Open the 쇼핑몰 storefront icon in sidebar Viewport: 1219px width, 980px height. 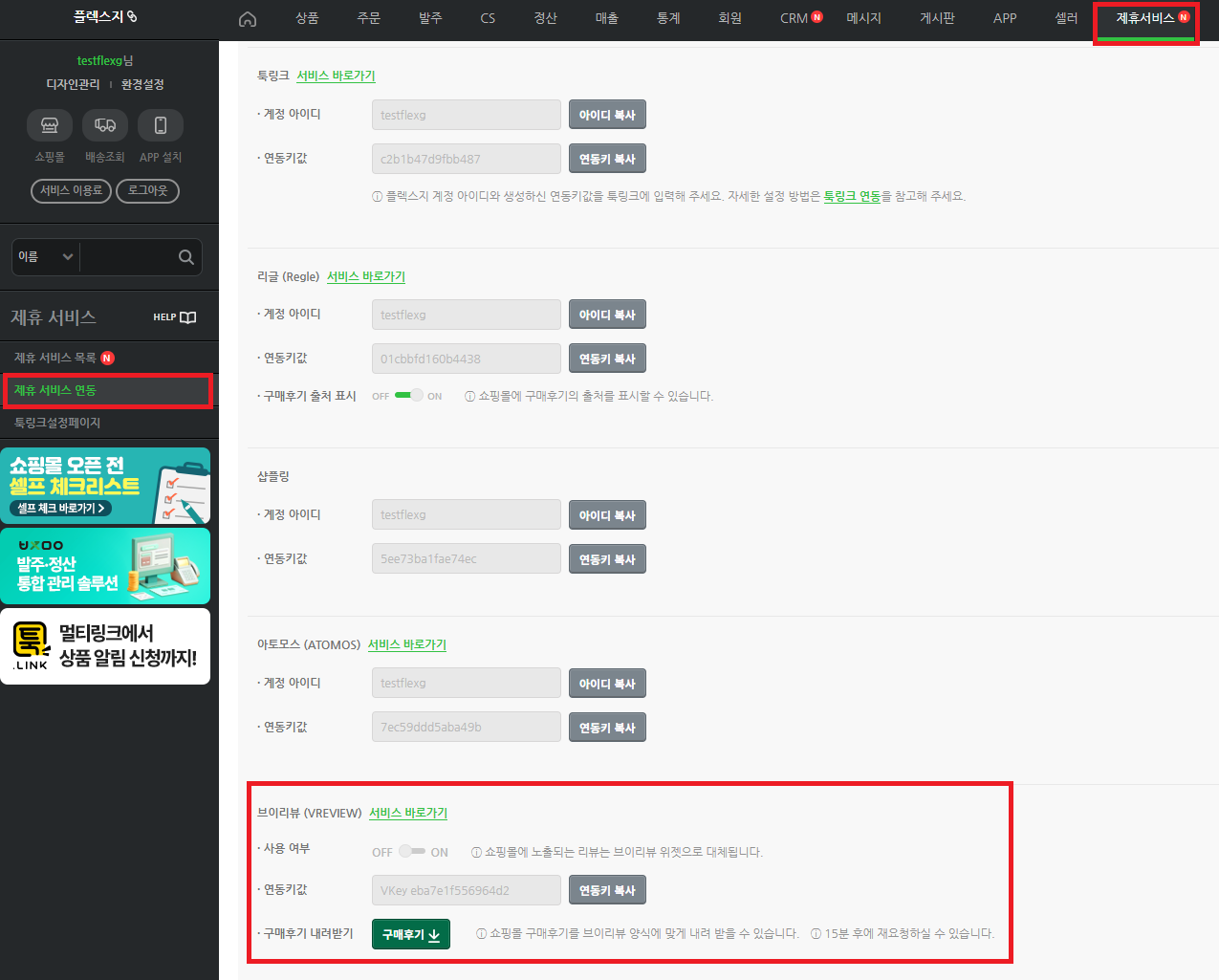tap(50, 125)
